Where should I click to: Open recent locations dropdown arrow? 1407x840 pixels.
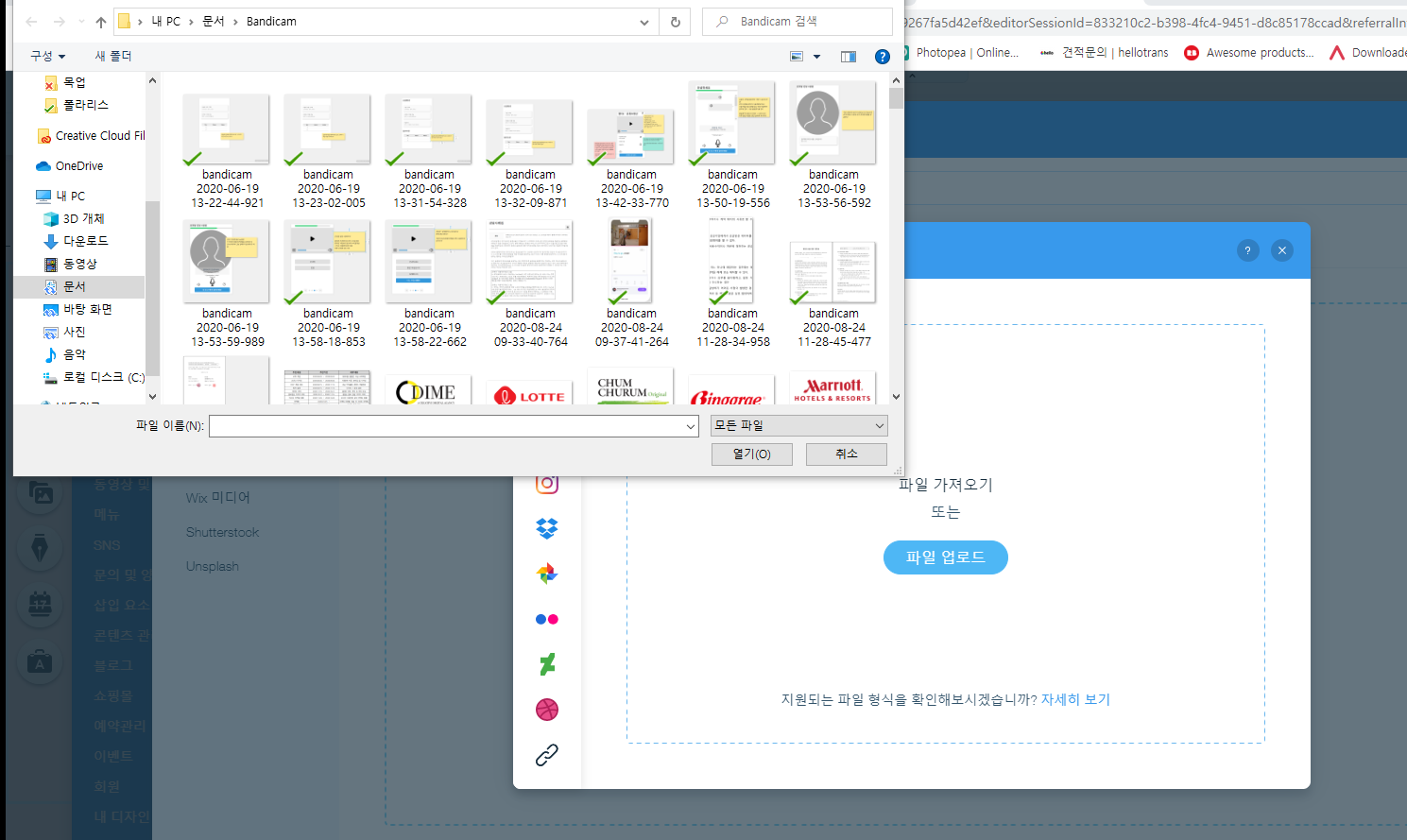(x=80, y=22)
